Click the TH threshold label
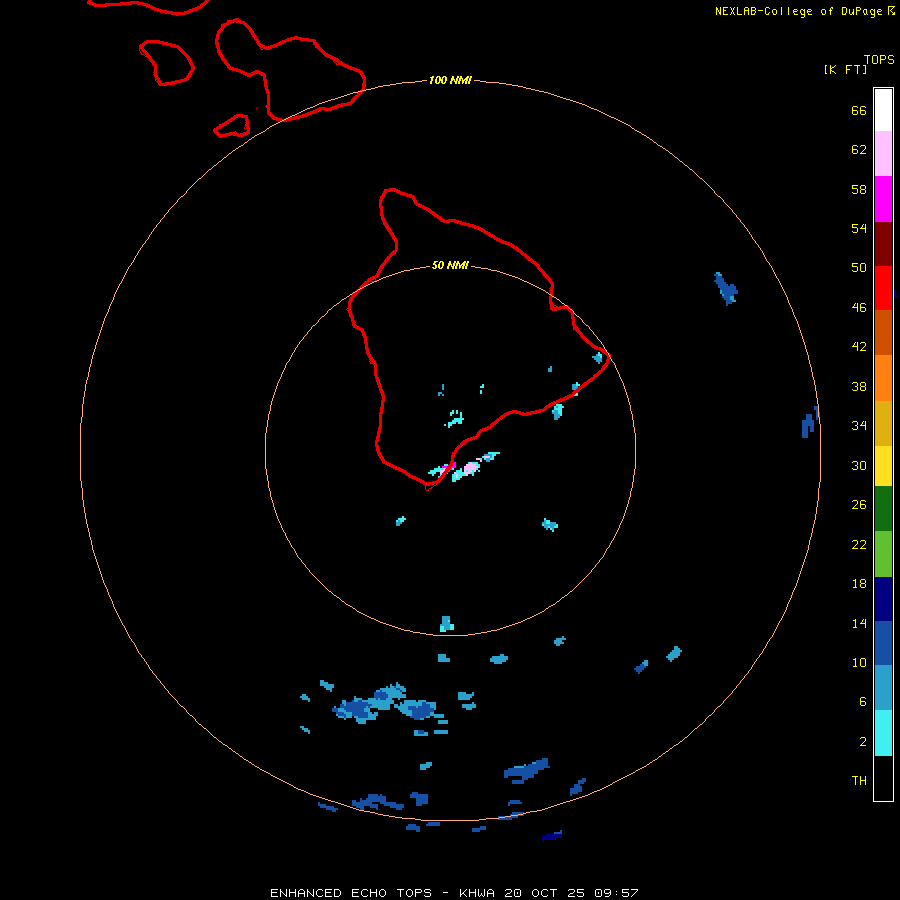This screenshot has height=900, width=900. (859, 780)
